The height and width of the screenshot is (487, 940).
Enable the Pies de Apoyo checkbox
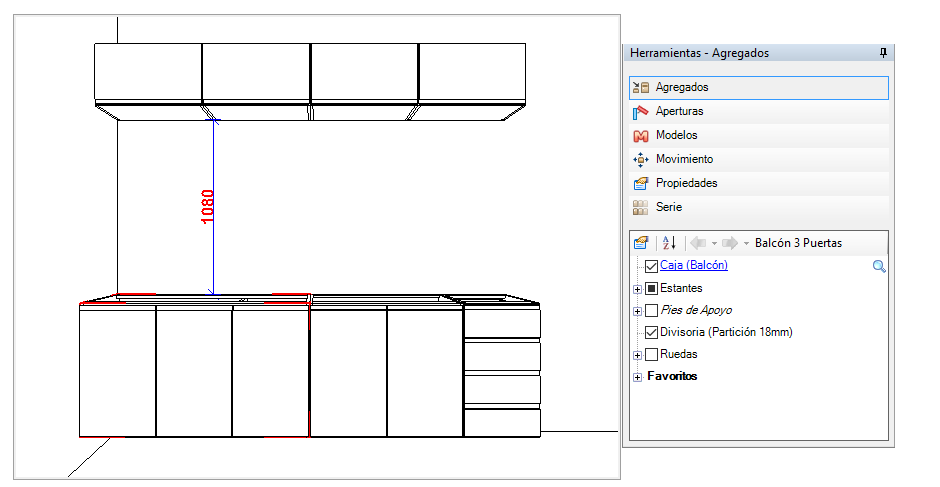point(652,310)
